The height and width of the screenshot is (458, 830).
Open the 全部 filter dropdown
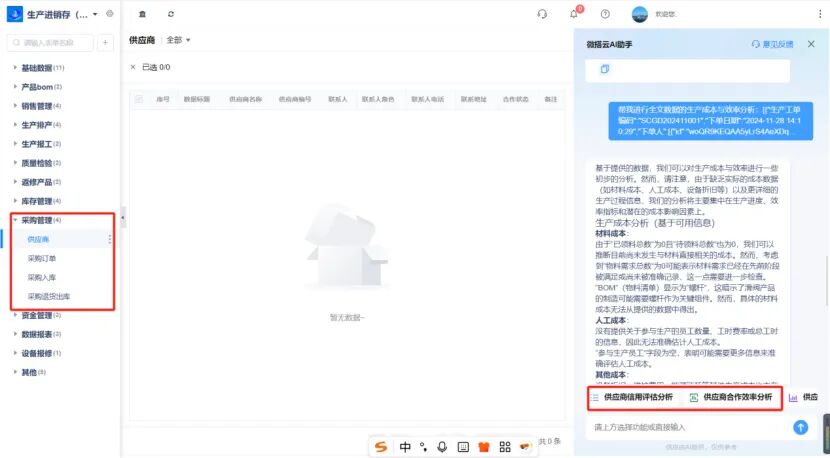click(178, 40)
